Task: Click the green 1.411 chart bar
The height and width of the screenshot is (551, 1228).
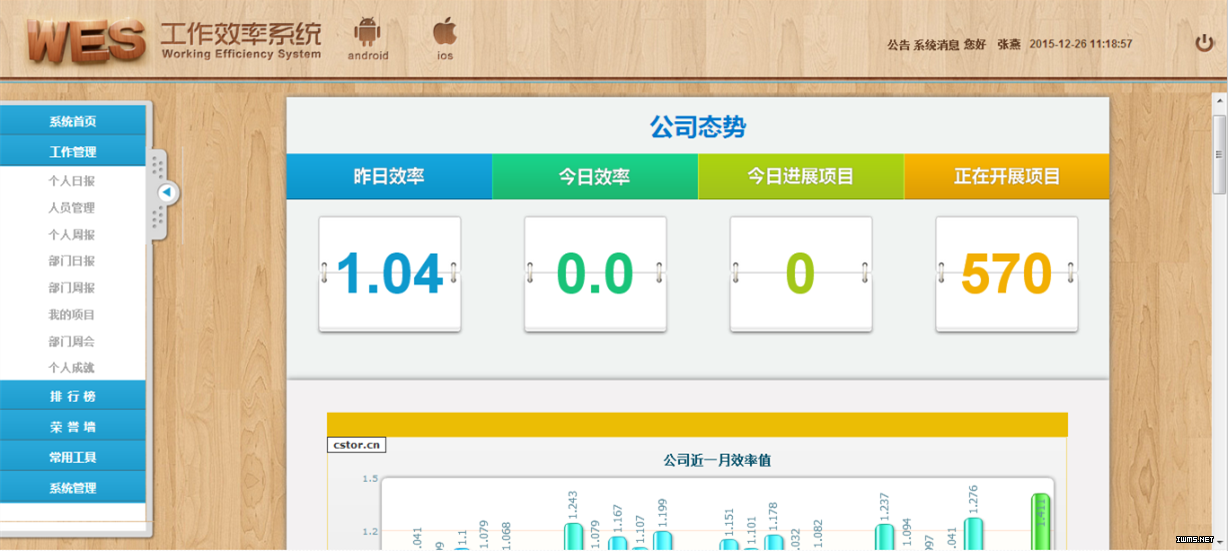Action: pyautogui.click(x=1041, y=521)
